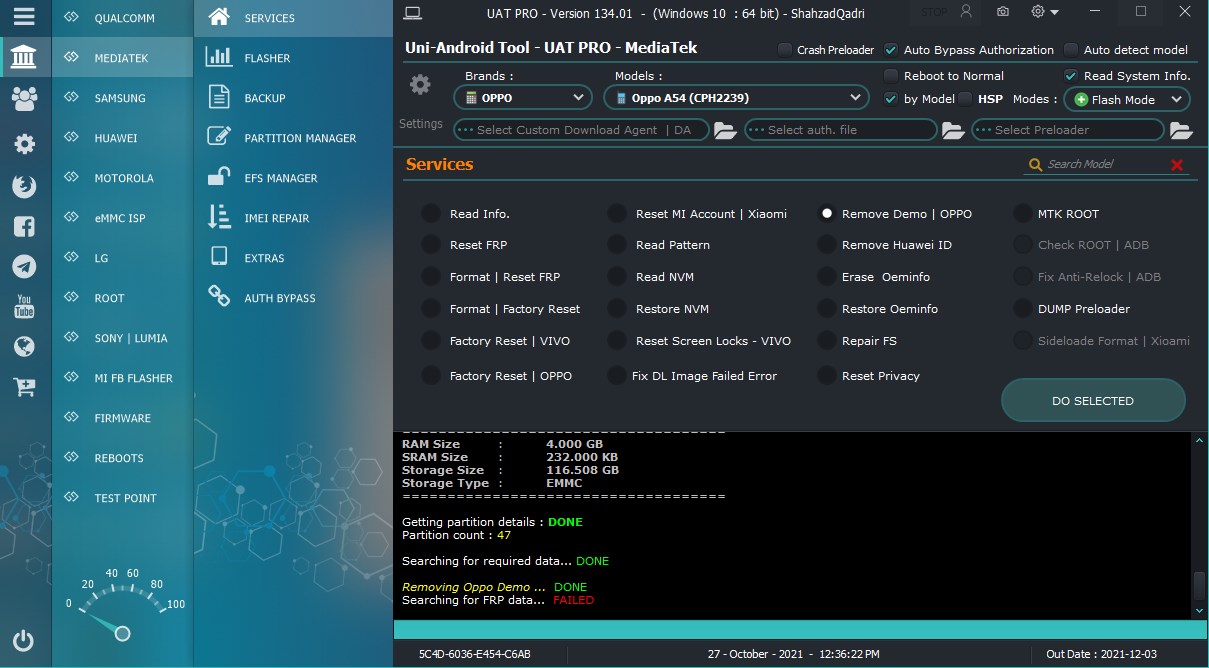Open EFS Manager menu item
The height and width of the screenshot is (668, 1209).
click(293, 178)
